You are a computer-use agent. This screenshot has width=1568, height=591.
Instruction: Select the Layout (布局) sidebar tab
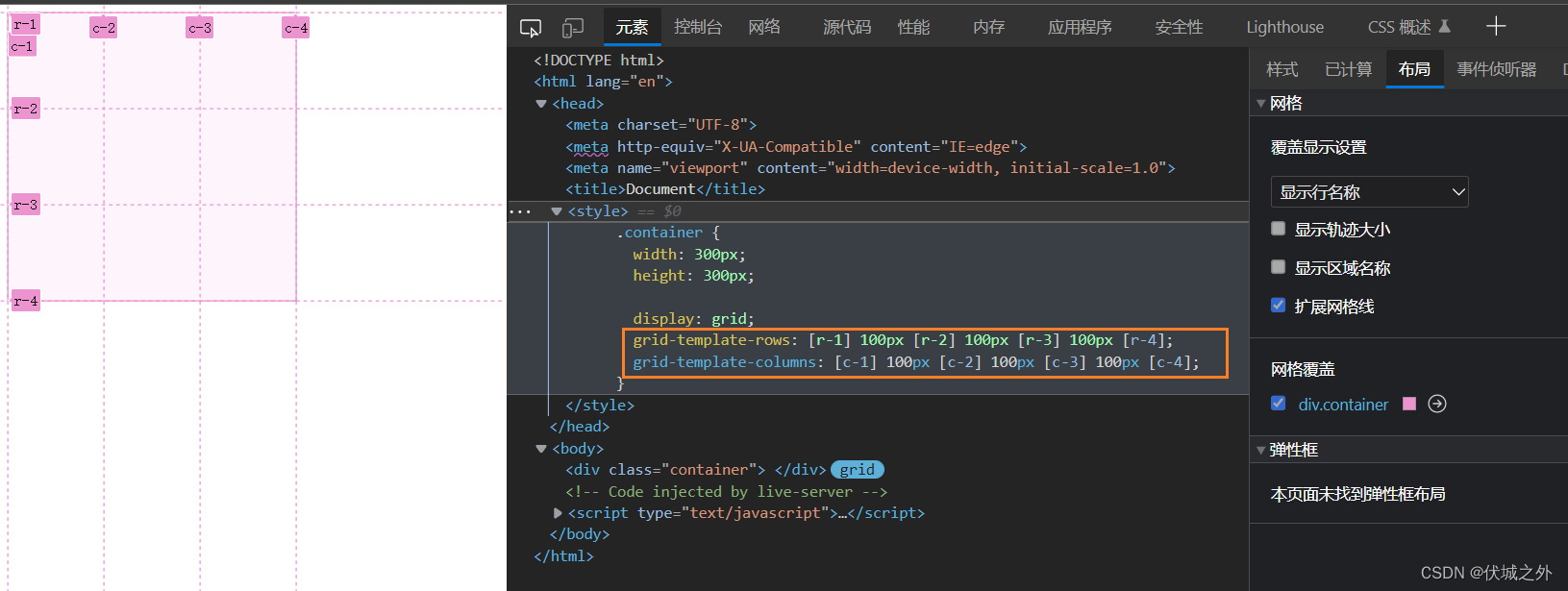click(1414, 69)
